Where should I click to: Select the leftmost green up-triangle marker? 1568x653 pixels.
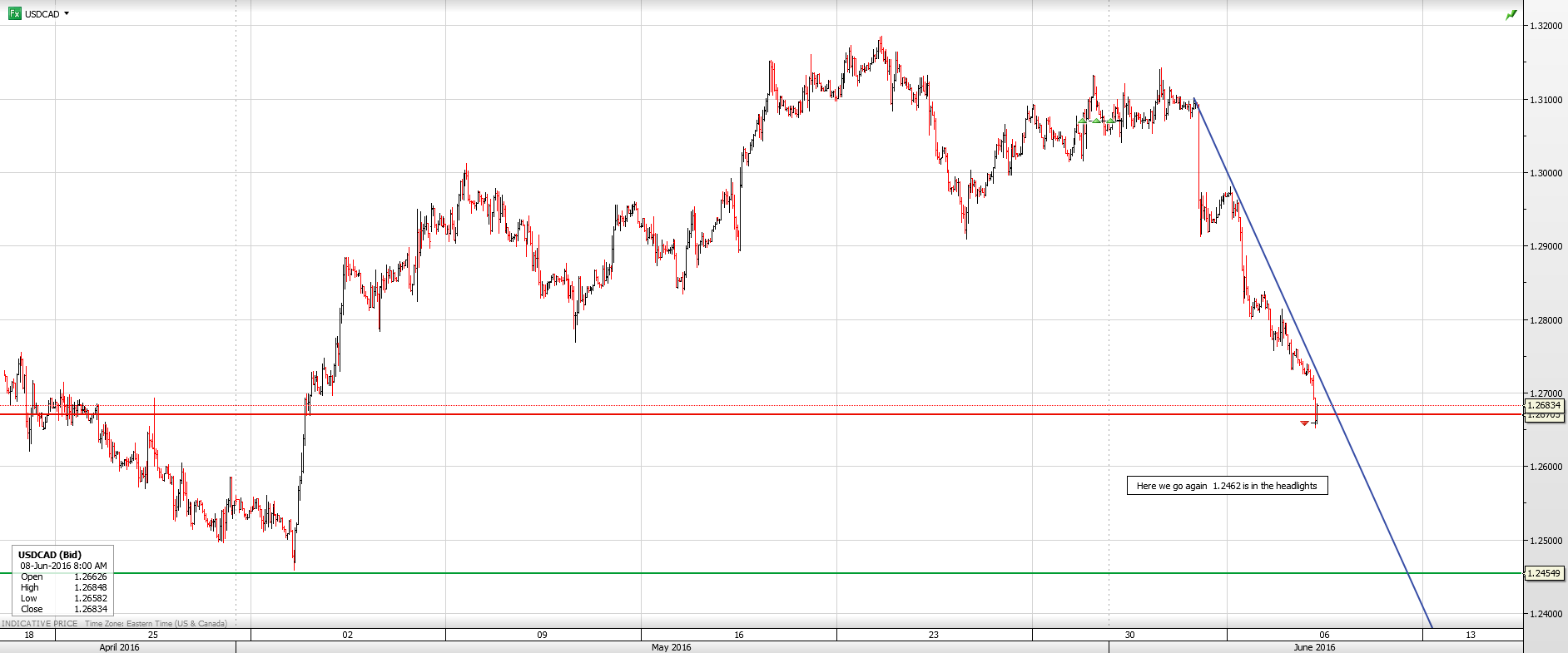coord(1082,121)
